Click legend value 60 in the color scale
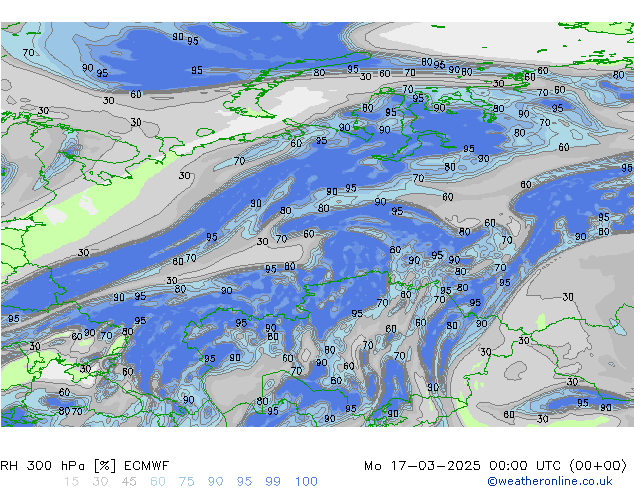 [158, 482]
